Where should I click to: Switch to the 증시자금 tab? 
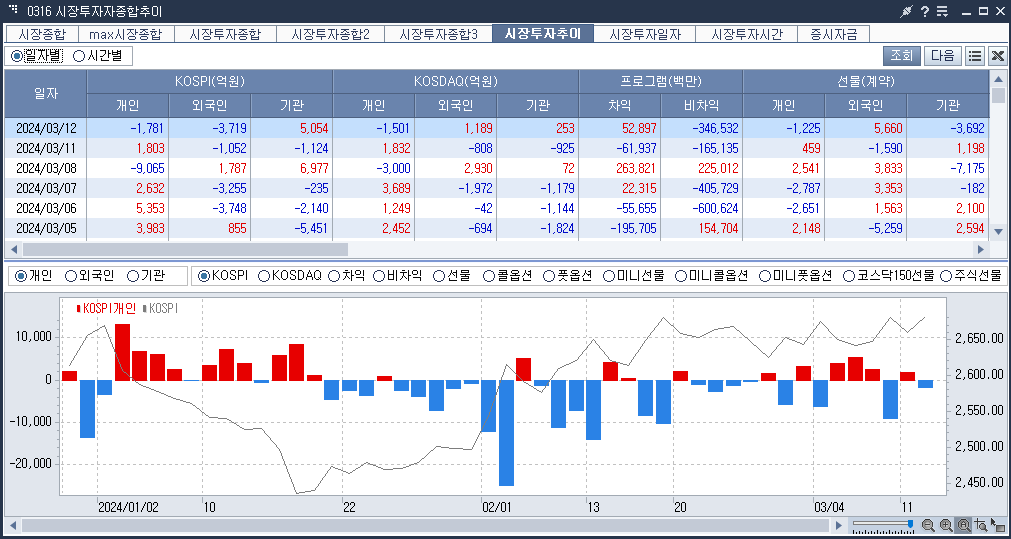833,34
